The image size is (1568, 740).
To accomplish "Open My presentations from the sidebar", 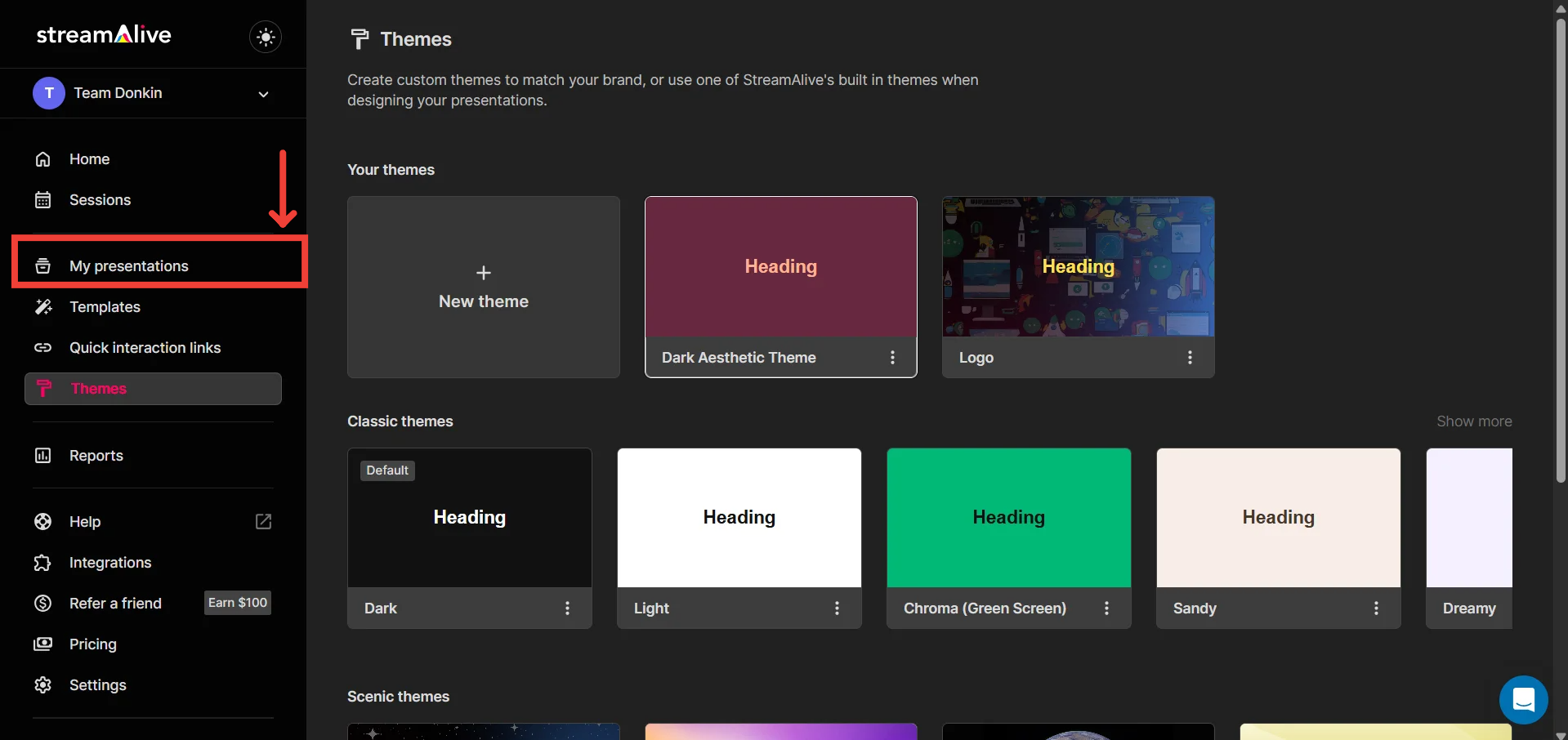I will click(129, 266).
